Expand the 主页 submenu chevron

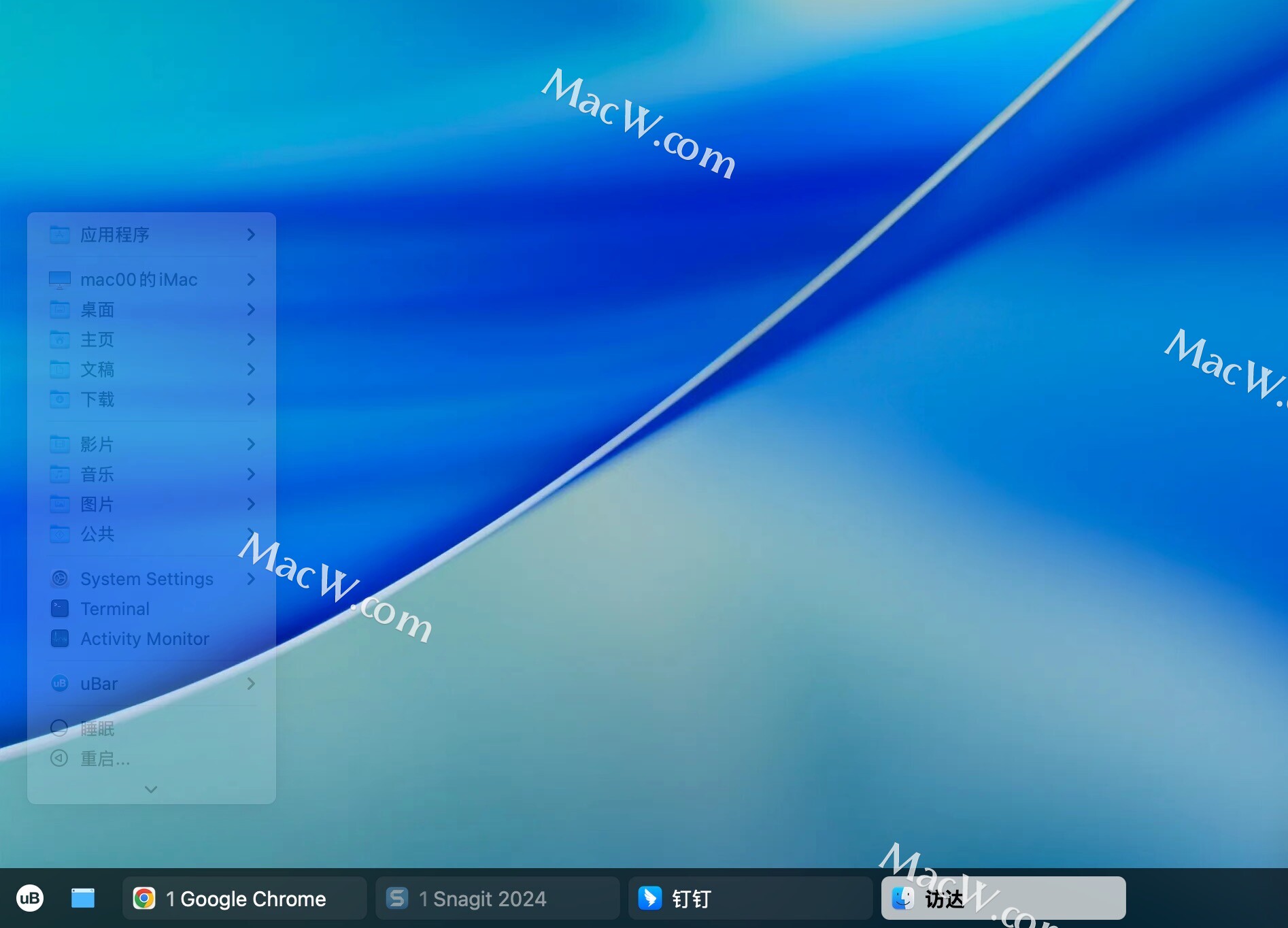251,339
